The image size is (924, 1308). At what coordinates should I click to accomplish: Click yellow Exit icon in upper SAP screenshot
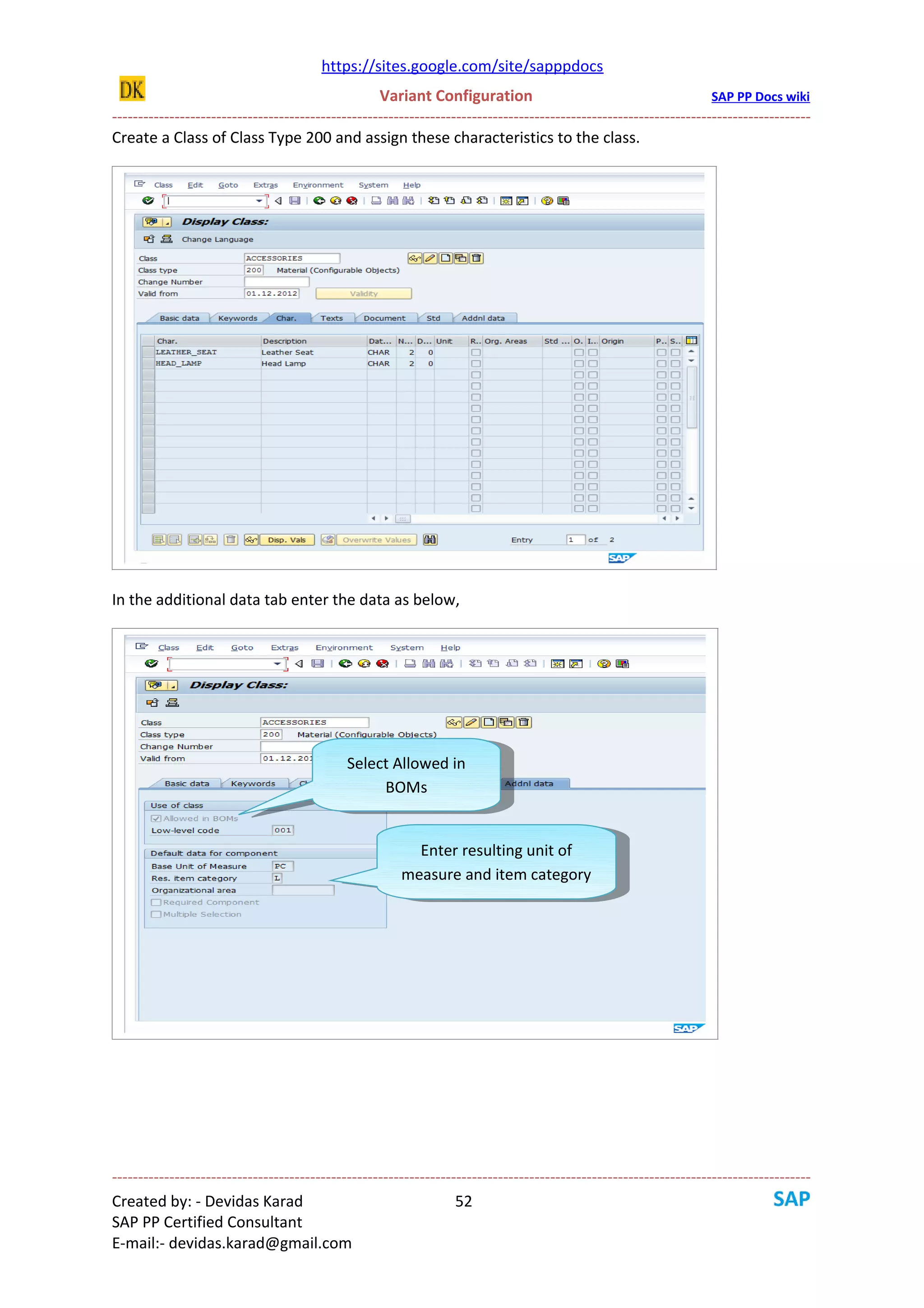tap(335, 200)
